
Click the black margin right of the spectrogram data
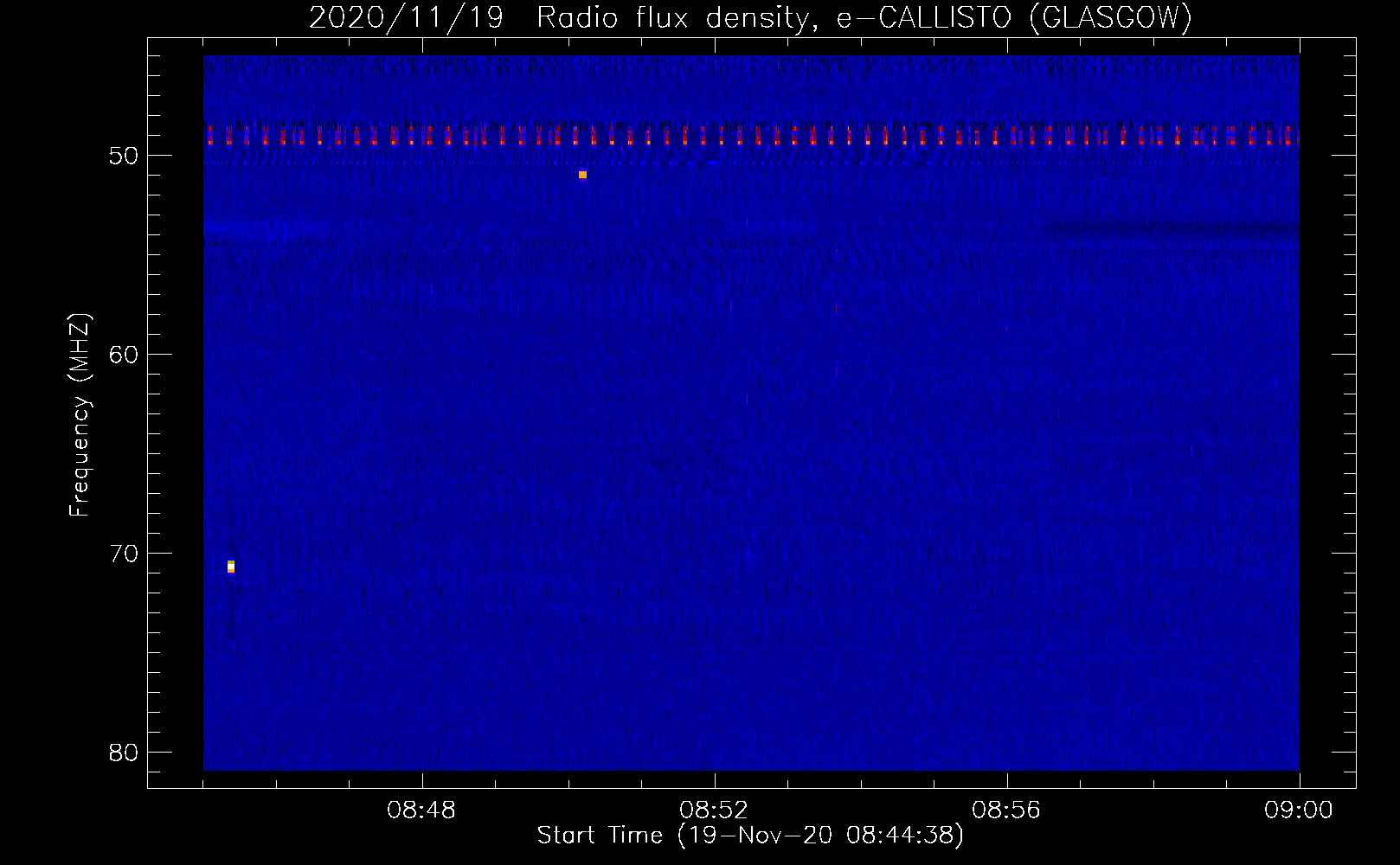point(1327,413)
